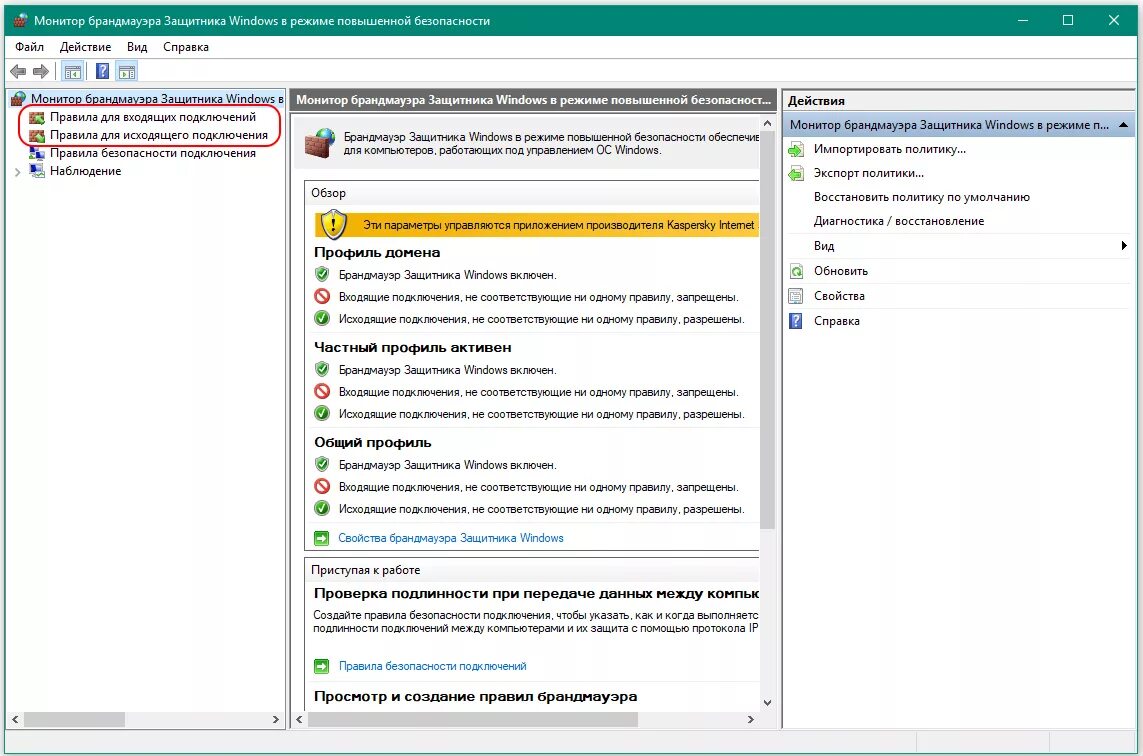Click the center pane vertical scroll down arrow
The image size is (1143, 756).
(x=767, y=703)
